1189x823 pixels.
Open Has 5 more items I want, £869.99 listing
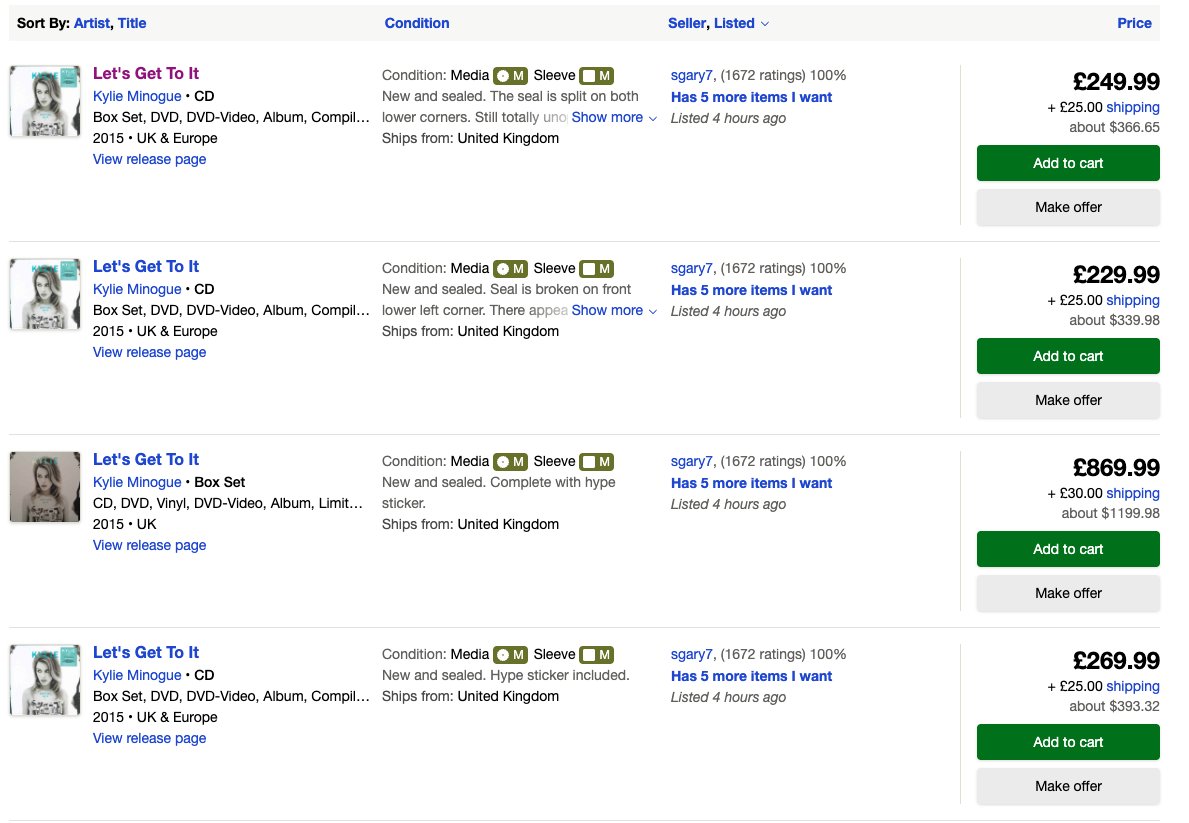point(751,482)
